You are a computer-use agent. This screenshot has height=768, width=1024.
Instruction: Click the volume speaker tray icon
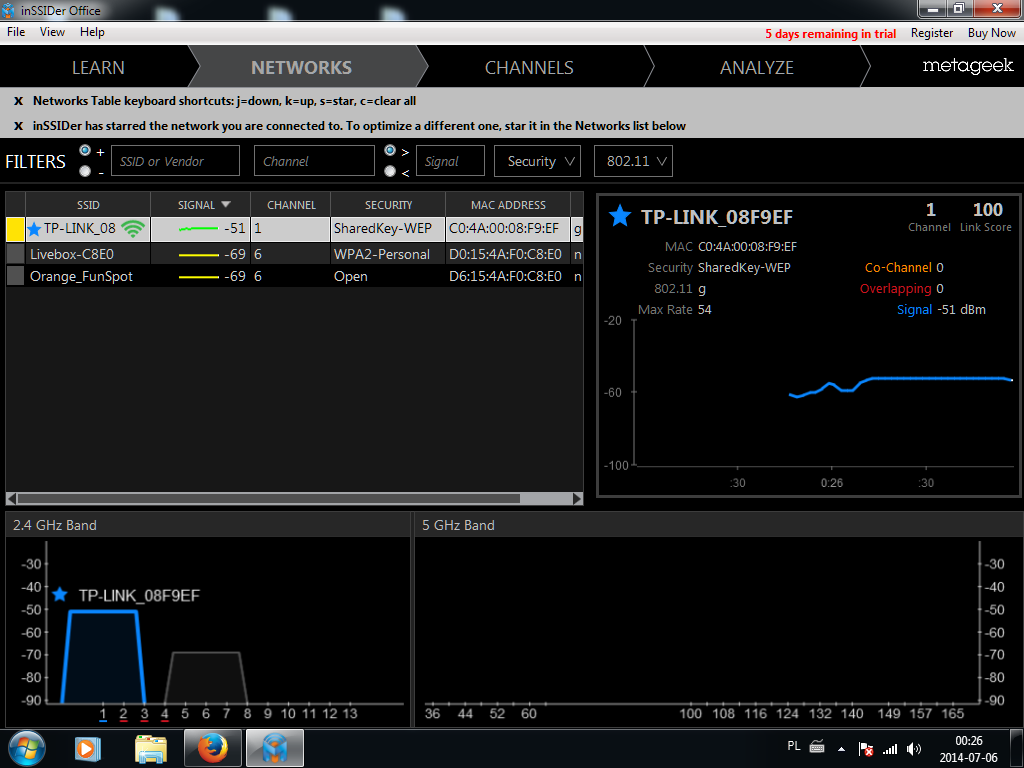[914, 749]
